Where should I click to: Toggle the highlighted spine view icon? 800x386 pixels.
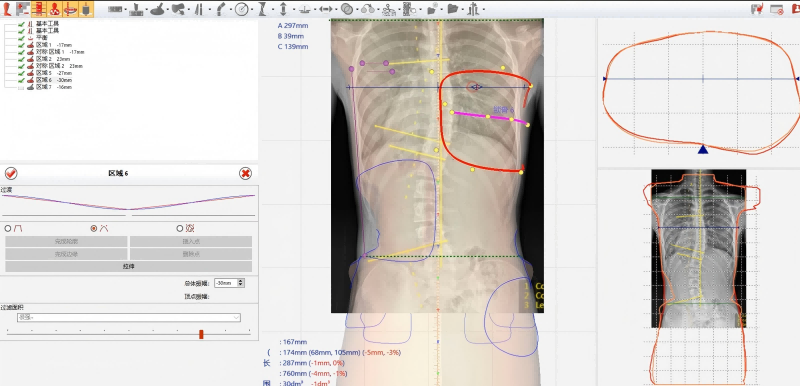38,9
